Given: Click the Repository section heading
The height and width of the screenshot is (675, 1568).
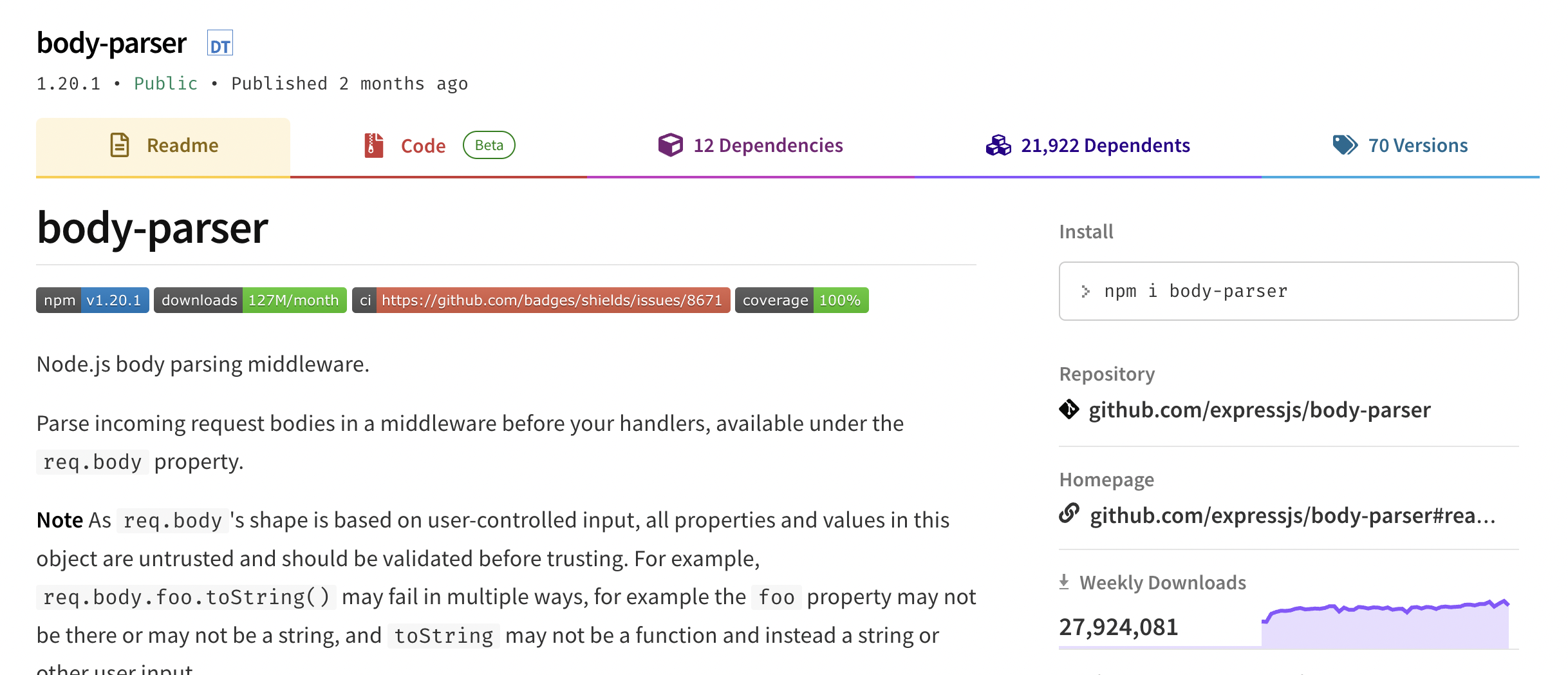Looking at the screenshot, I should 1107,374.
